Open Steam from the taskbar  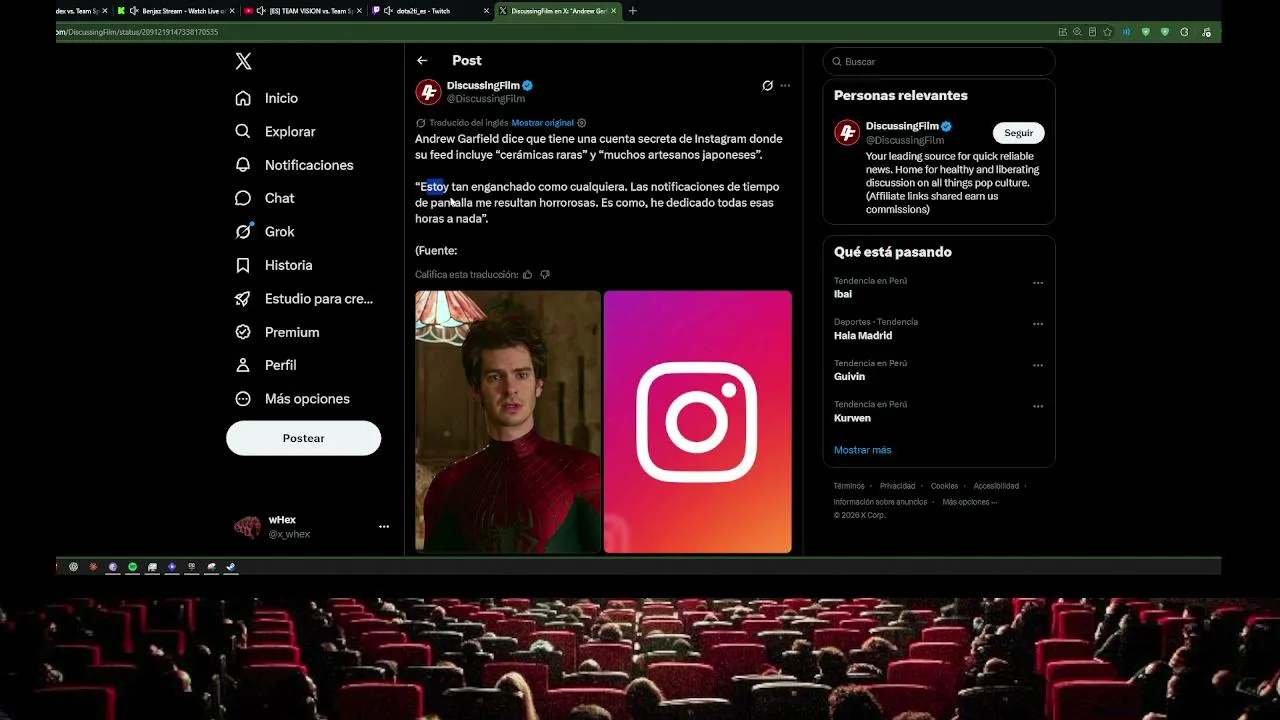230,567
